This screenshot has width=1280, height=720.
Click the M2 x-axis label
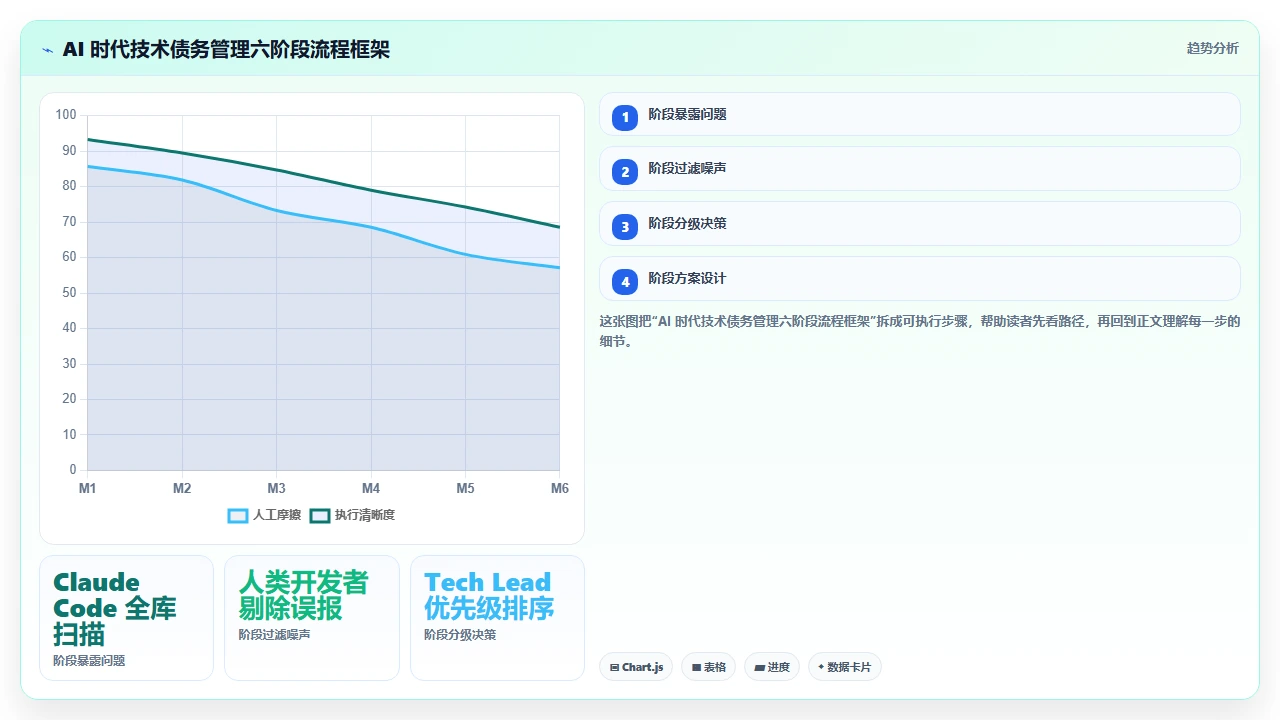pos(182,488)
